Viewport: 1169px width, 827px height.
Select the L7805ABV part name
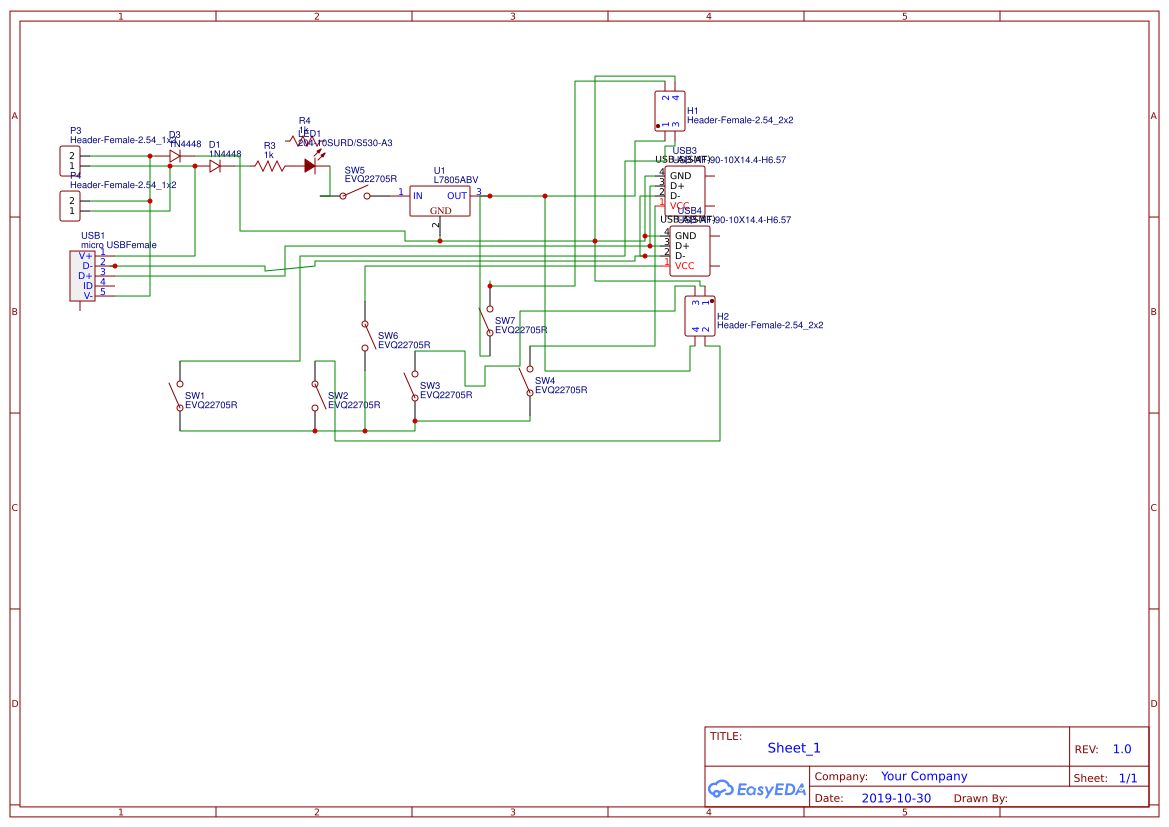click(x=456, y=180)
